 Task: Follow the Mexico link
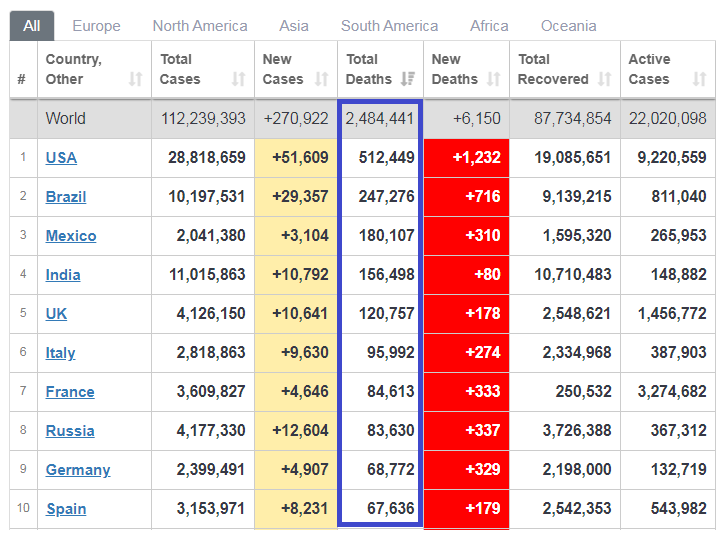[x=71, y=236]
